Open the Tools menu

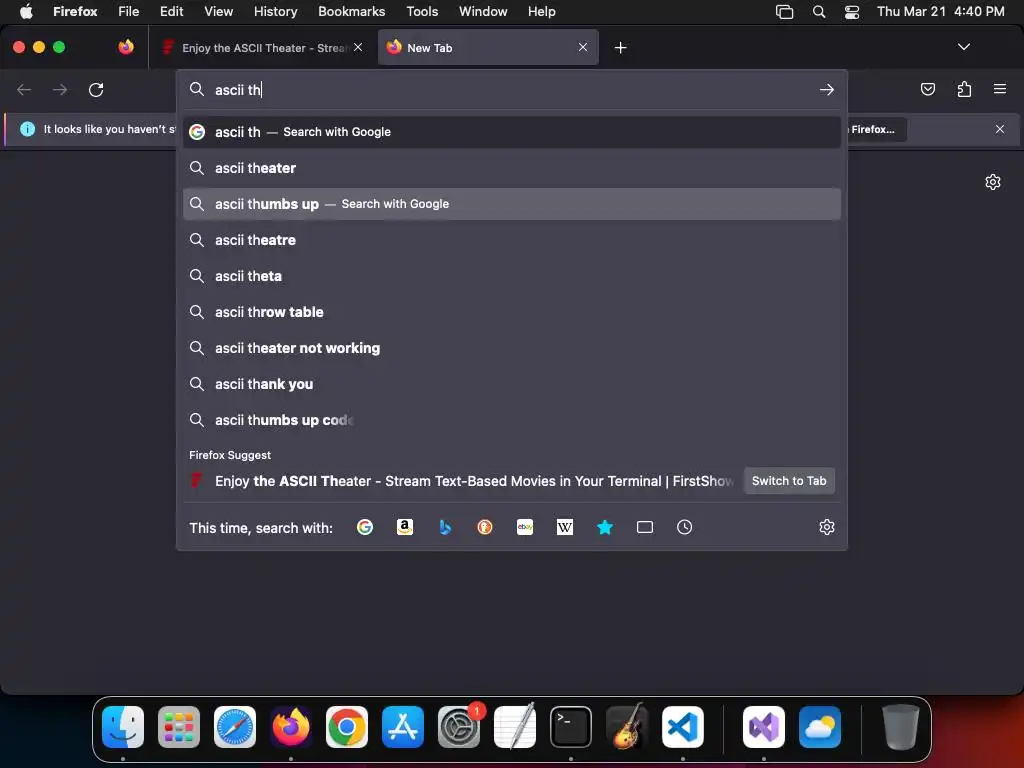(x=422, y=11)
